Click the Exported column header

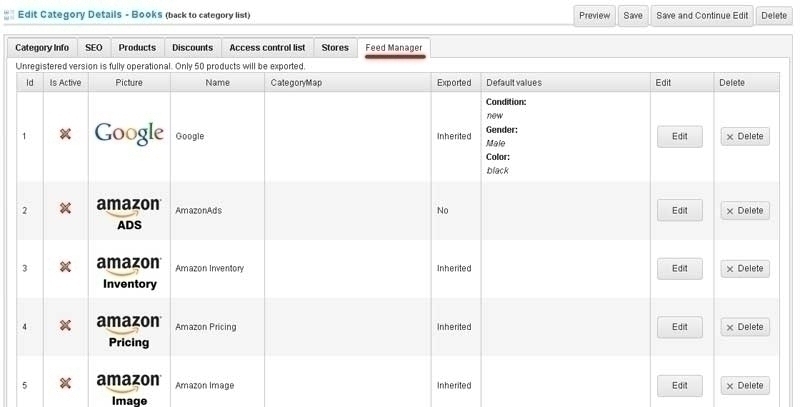click(x=454, y=82)
